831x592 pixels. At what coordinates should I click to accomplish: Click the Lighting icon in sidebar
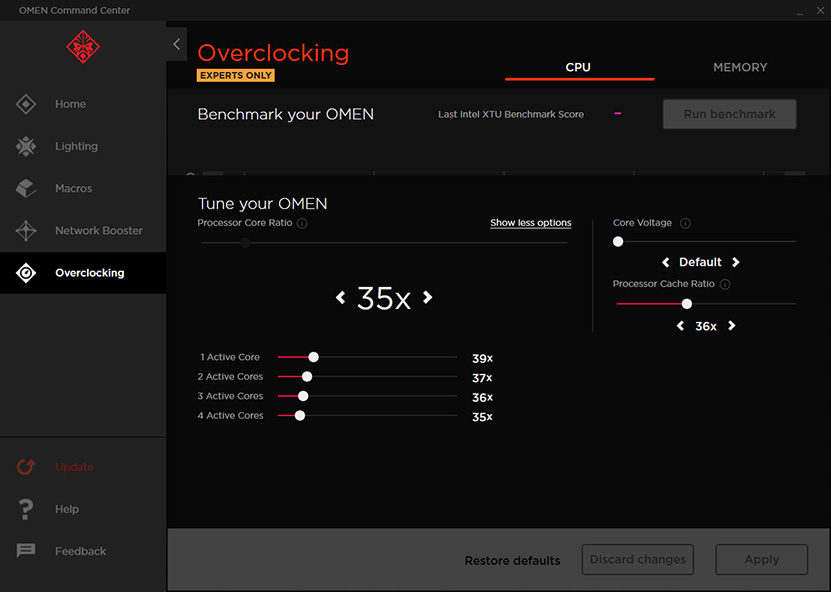coord(26,146)
